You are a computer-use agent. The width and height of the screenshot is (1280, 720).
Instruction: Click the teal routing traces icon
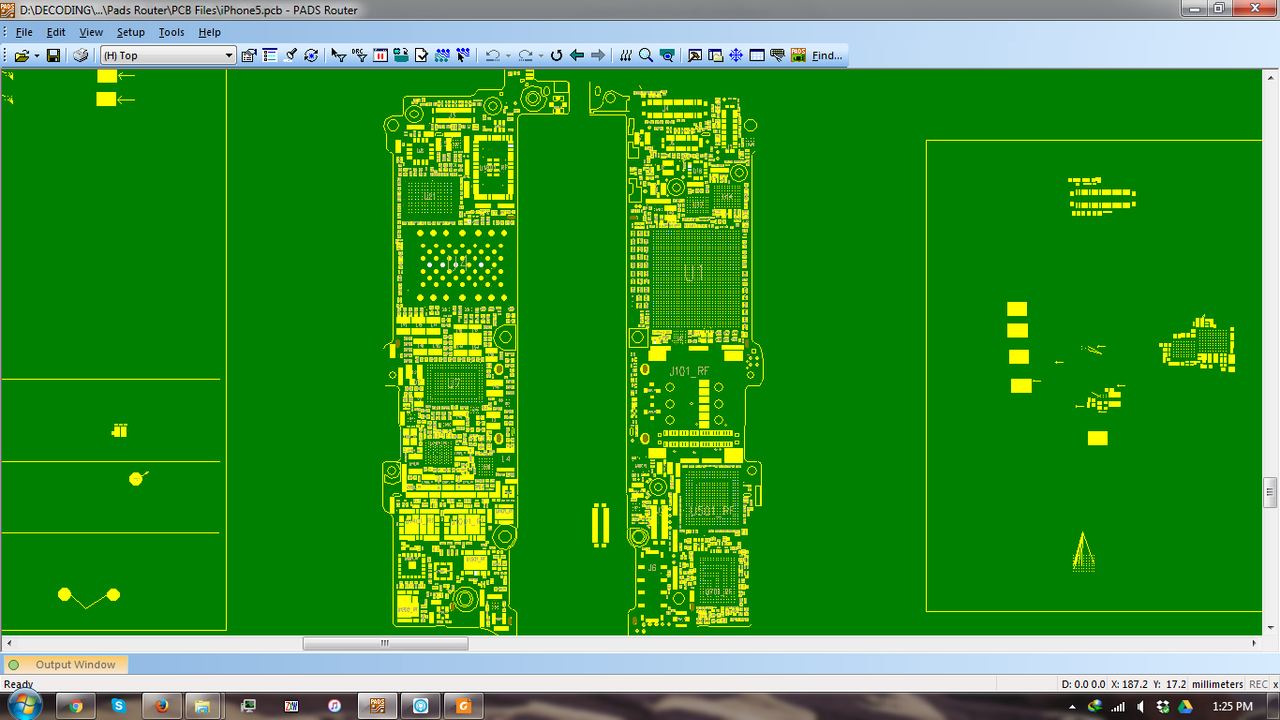point(442,56)
